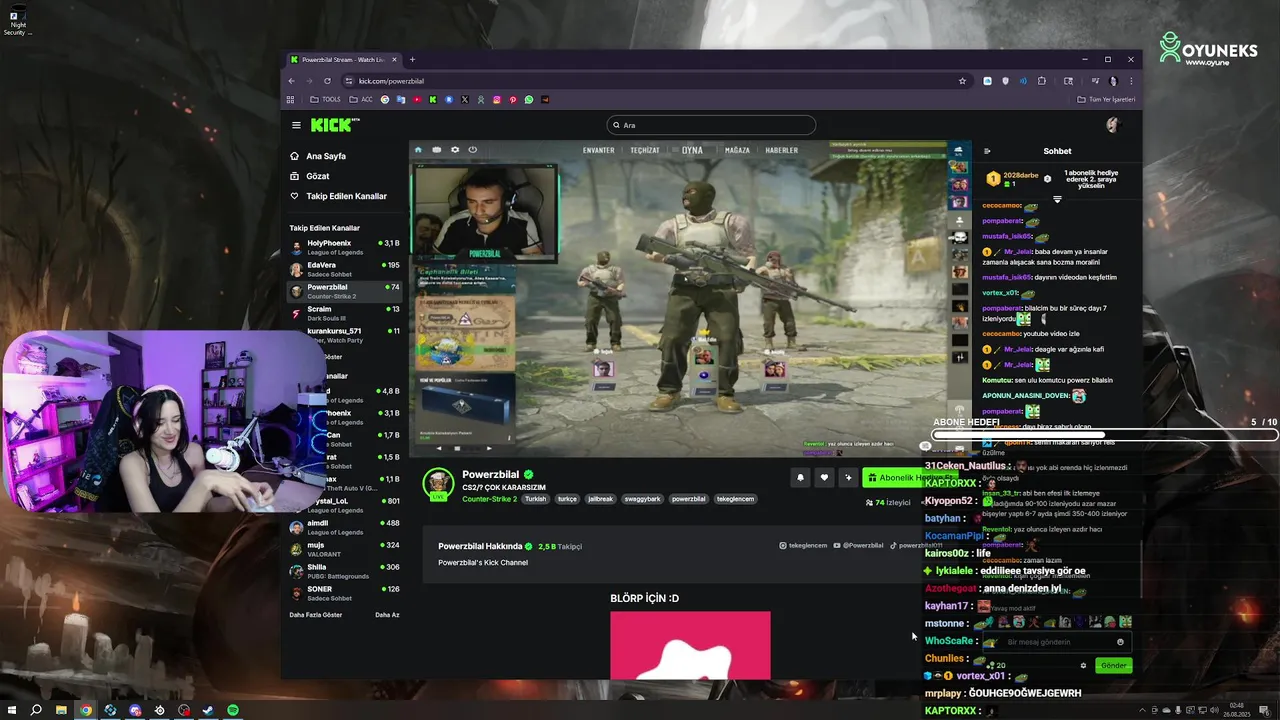Click the KICK logo

click(333, 125)
